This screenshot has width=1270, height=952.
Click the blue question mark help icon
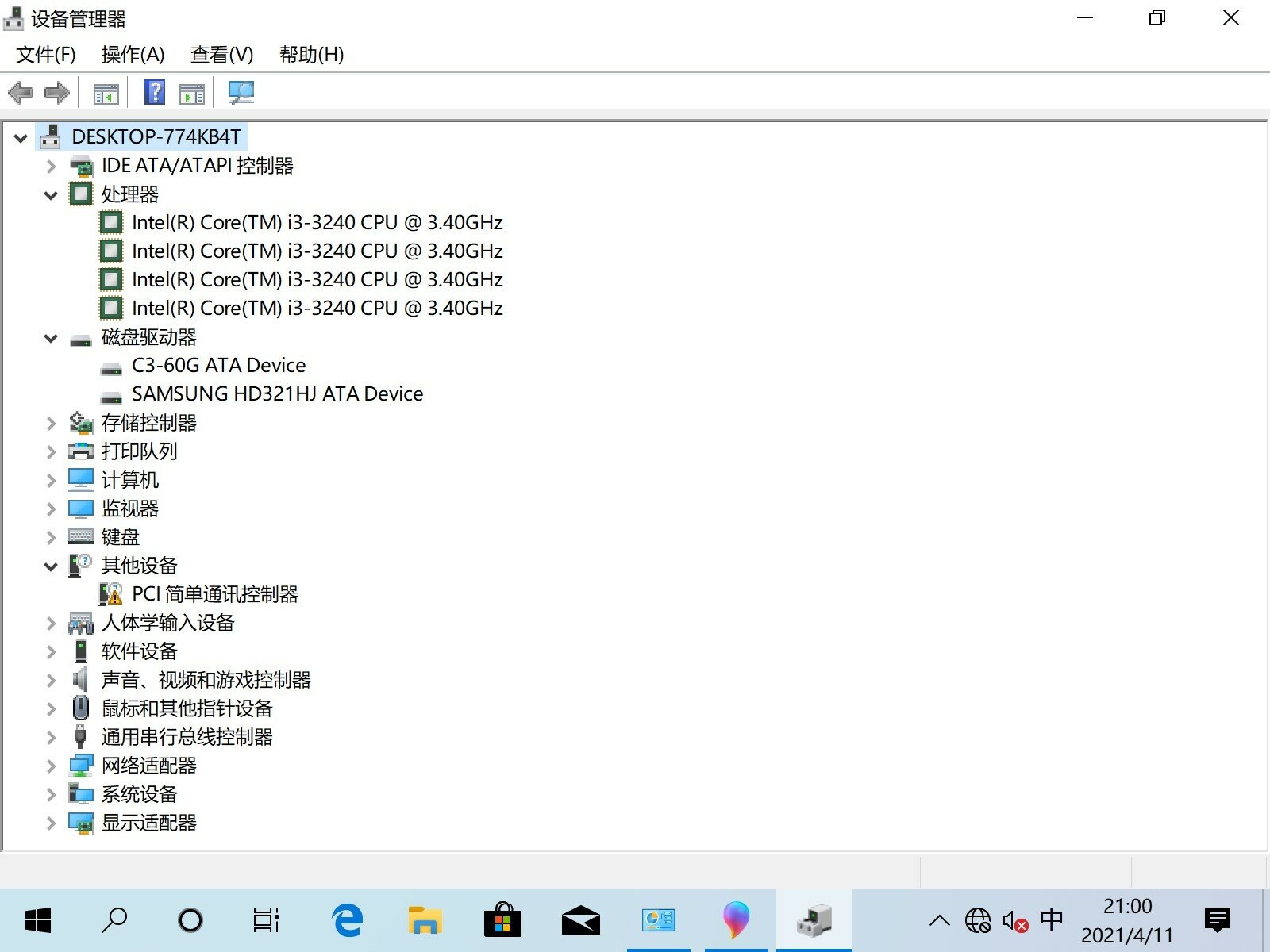click(155, 93)
